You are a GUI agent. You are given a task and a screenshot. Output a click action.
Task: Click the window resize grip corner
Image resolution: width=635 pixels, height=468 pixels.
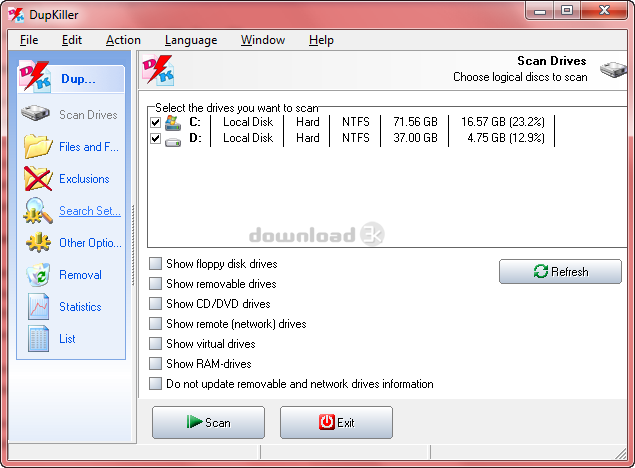(x=621, y=453)
